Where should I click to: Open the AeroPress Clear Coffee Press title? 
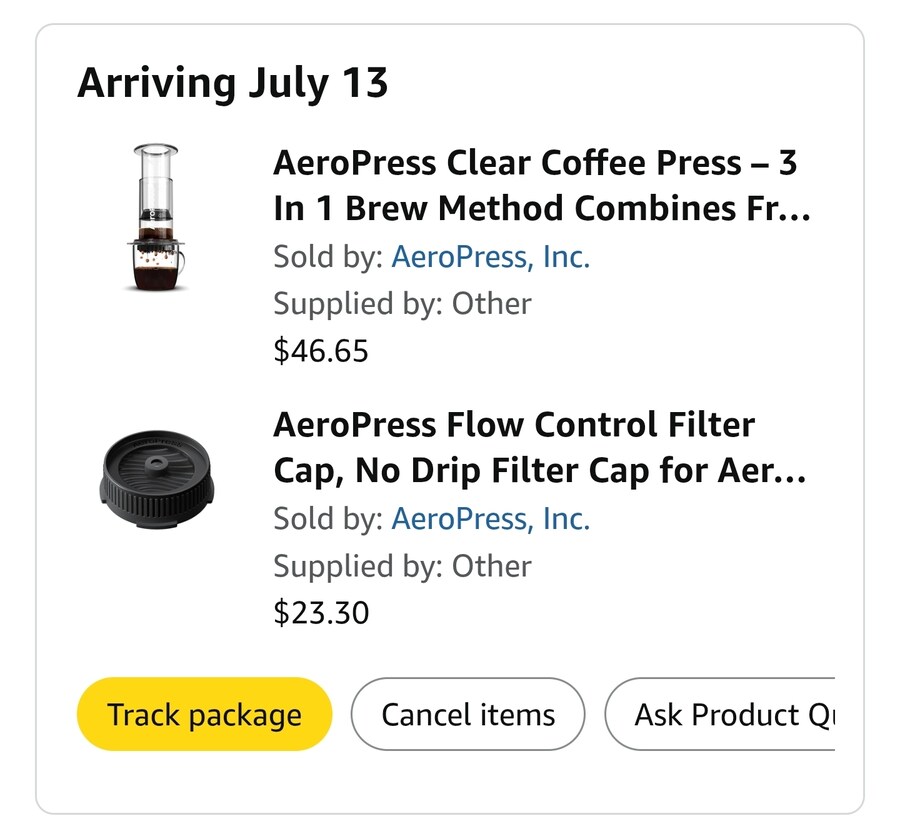542,185
